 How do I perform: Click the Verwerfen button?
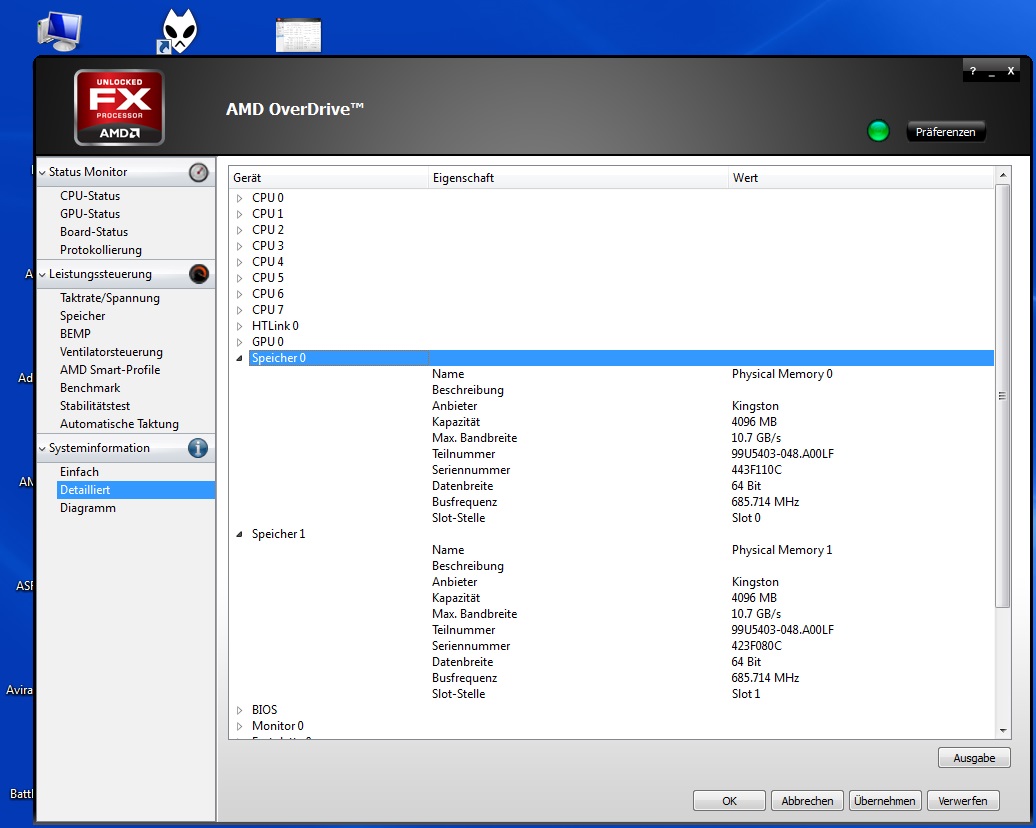963,801
